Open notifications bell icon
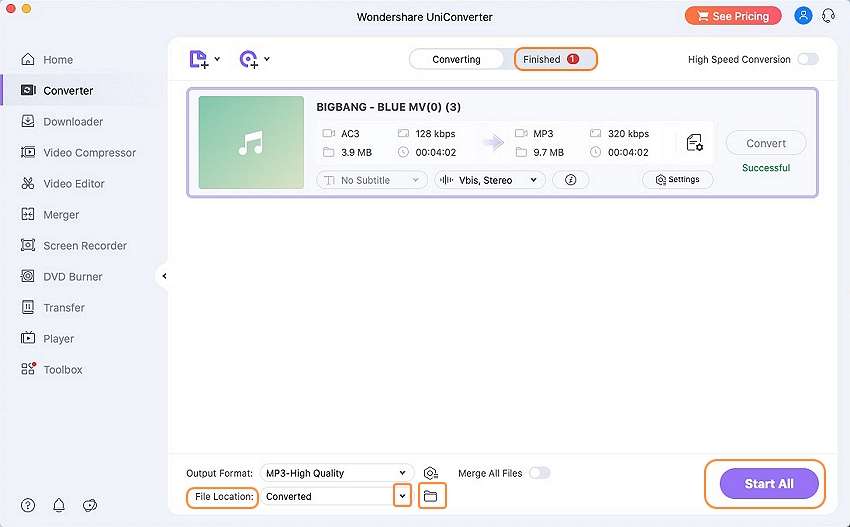Viewport: 850px width, 527px height. click(59, 505)
